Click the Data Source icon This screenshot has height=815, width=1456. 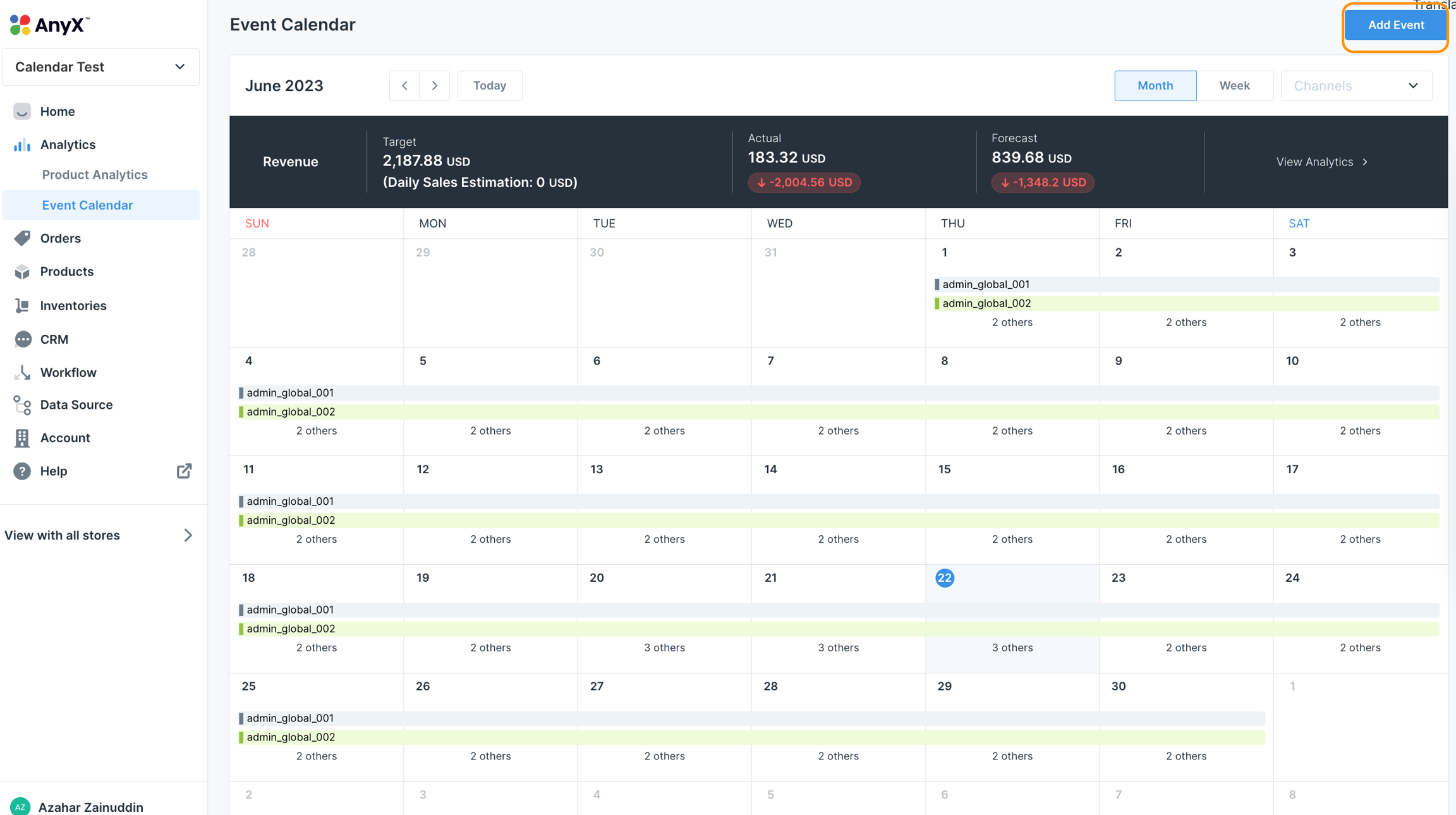[x=22, y=405]
